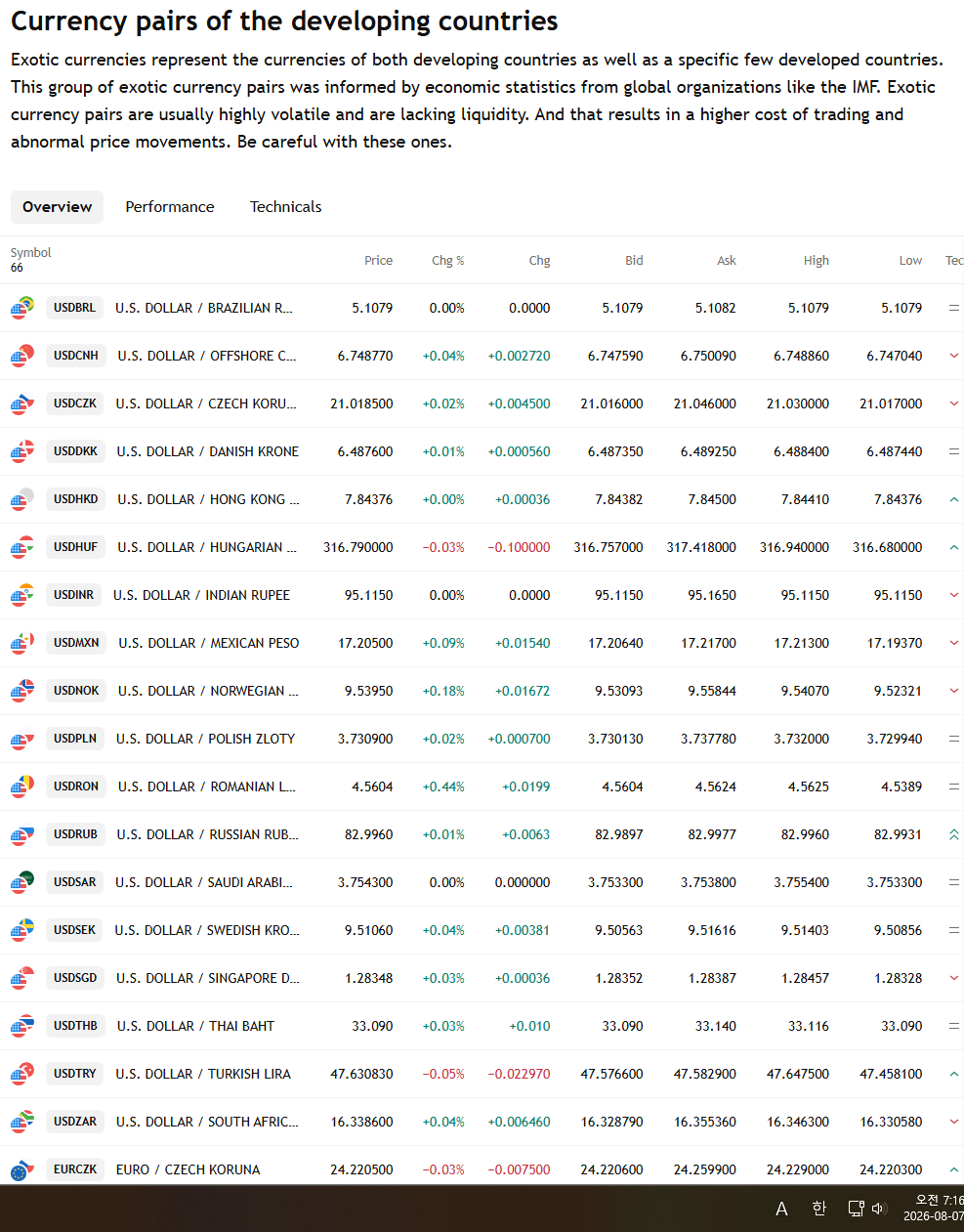Click the USDINR flag pair icon
This screenshot has width=964, height=1232.
22,595
